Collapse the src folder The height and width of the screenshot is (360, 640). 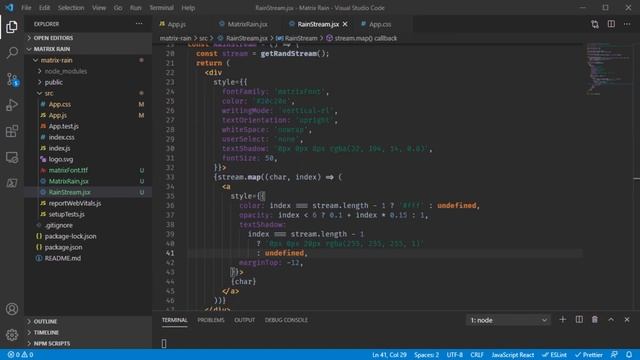[x=88, y=93]
